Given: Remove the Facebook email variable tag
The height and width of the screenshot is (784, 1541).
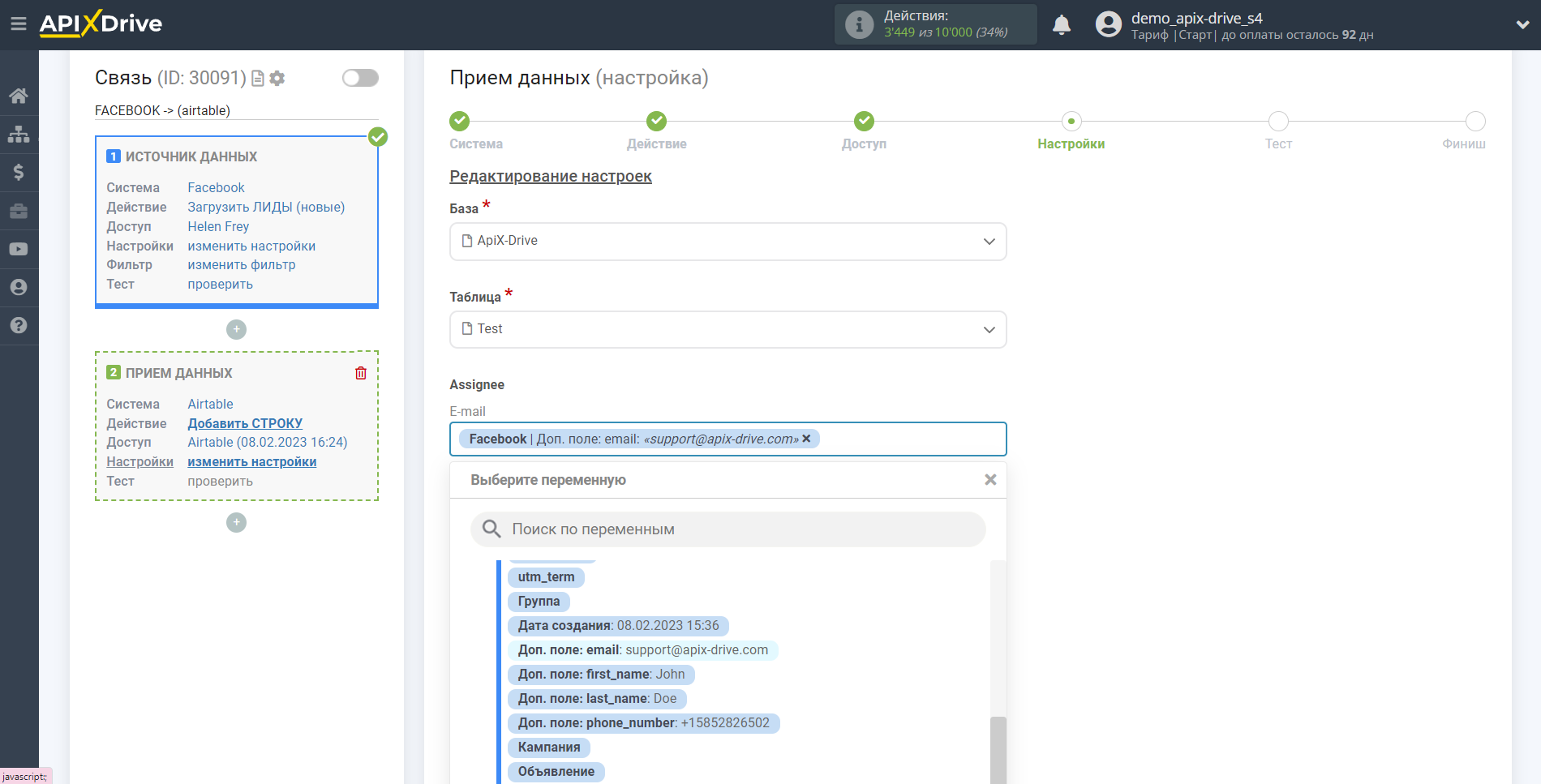Looking at the screenshot, I should click(806, 439).
